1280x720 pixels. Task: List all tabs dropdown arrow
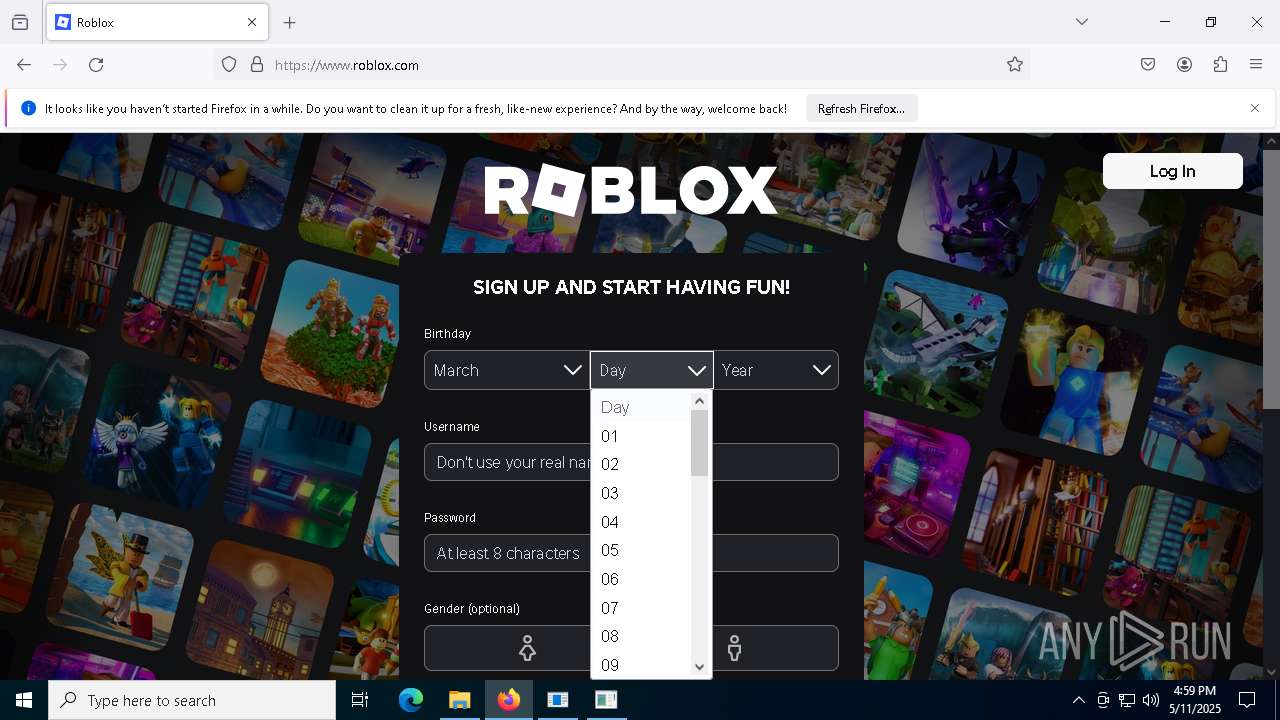click(1082, 22)
